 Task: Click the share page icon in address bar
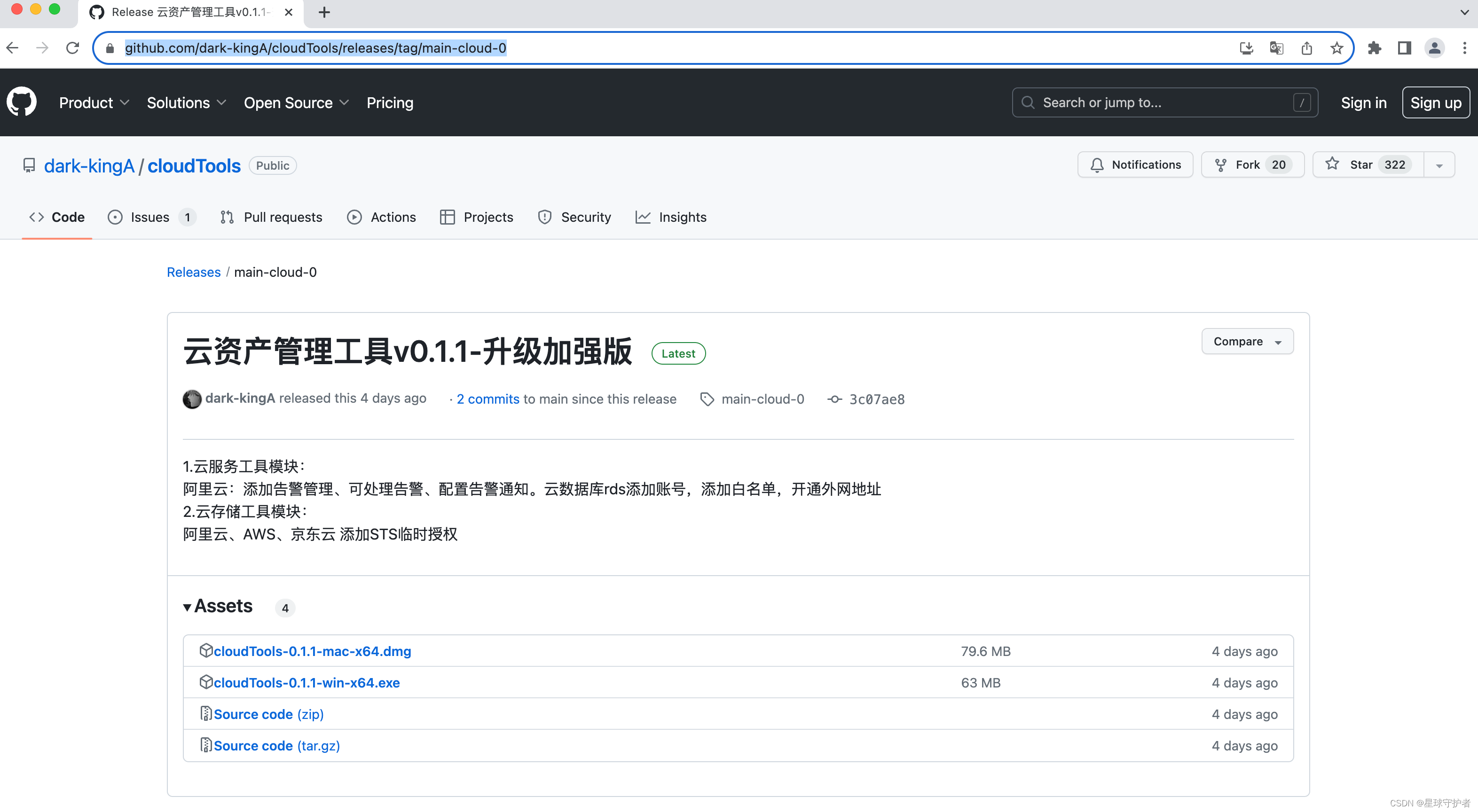tap(1306, 48)
